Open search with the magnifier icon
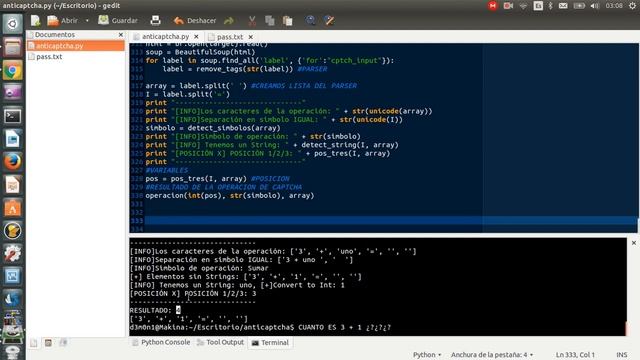 coord(310,20)
